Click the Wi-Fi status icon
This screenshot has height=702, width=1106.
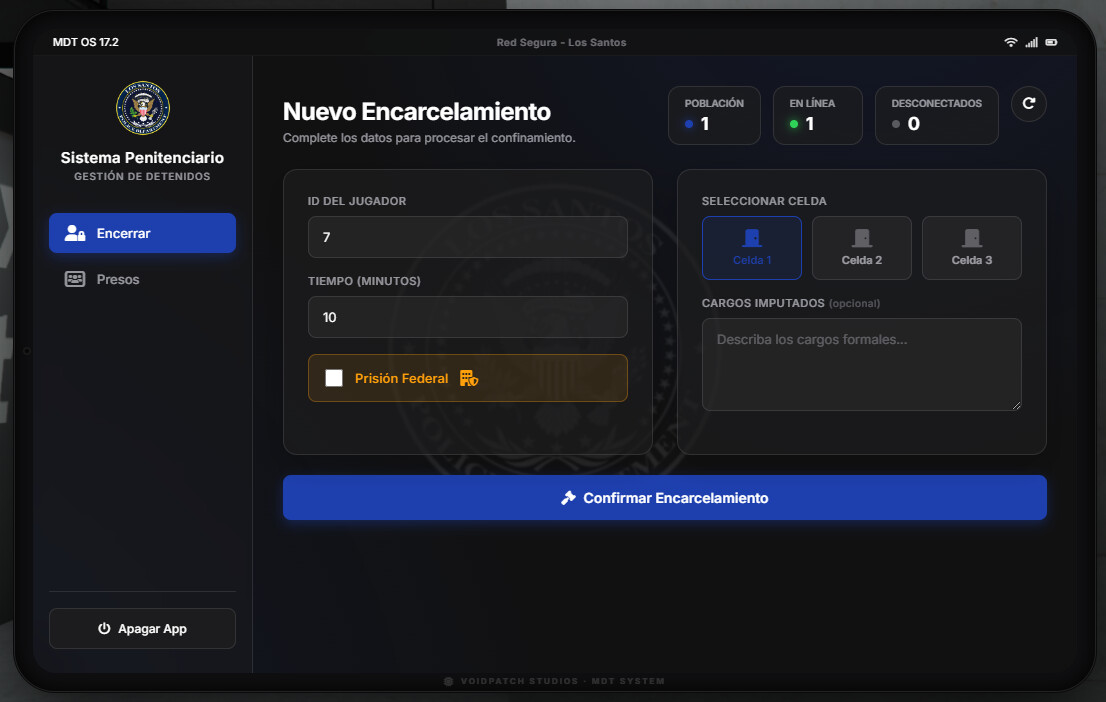point(1011,42)
